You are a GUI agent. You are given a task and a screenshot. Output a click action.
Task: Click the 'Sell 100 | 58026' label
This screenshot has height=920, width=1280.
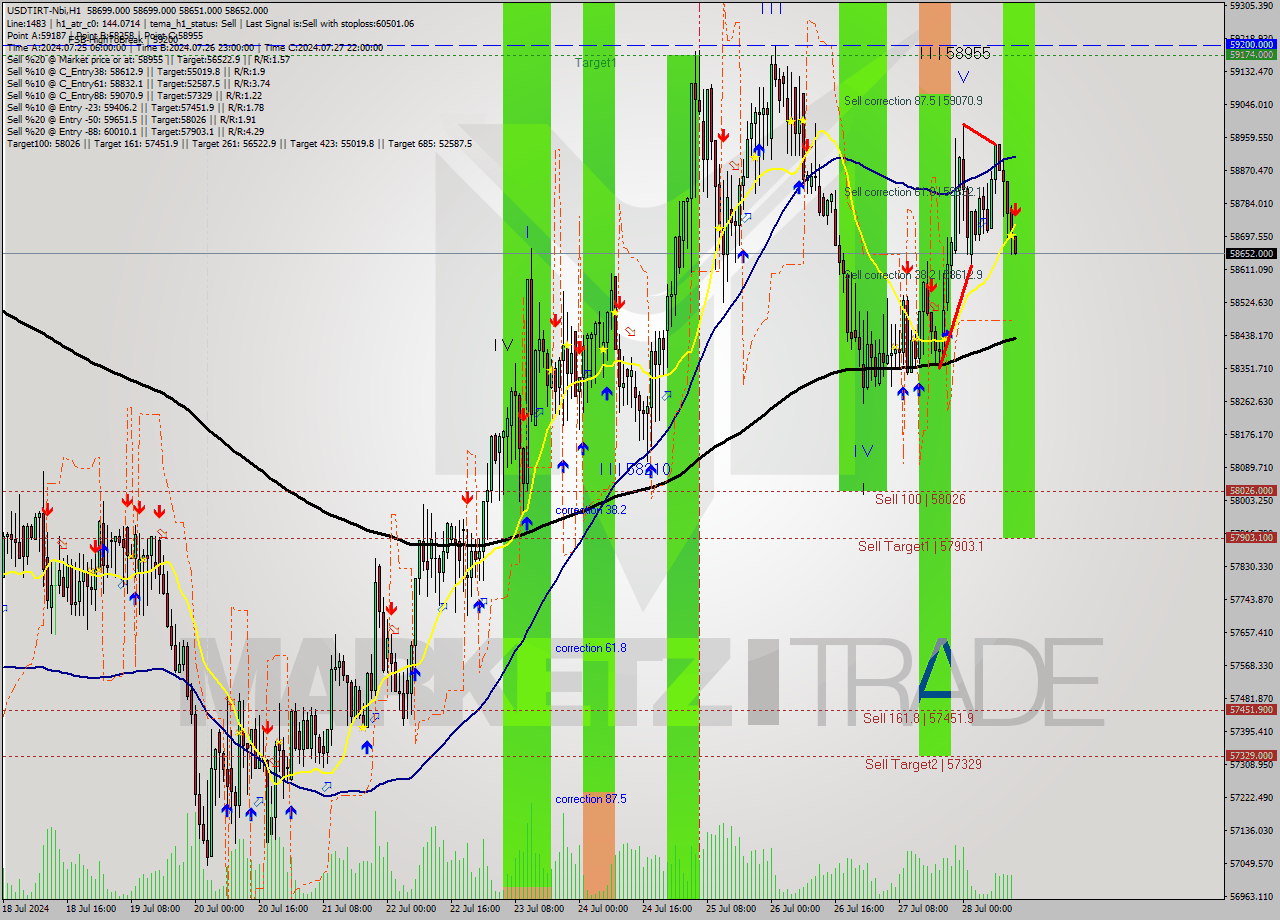click(x=920, y=499)
